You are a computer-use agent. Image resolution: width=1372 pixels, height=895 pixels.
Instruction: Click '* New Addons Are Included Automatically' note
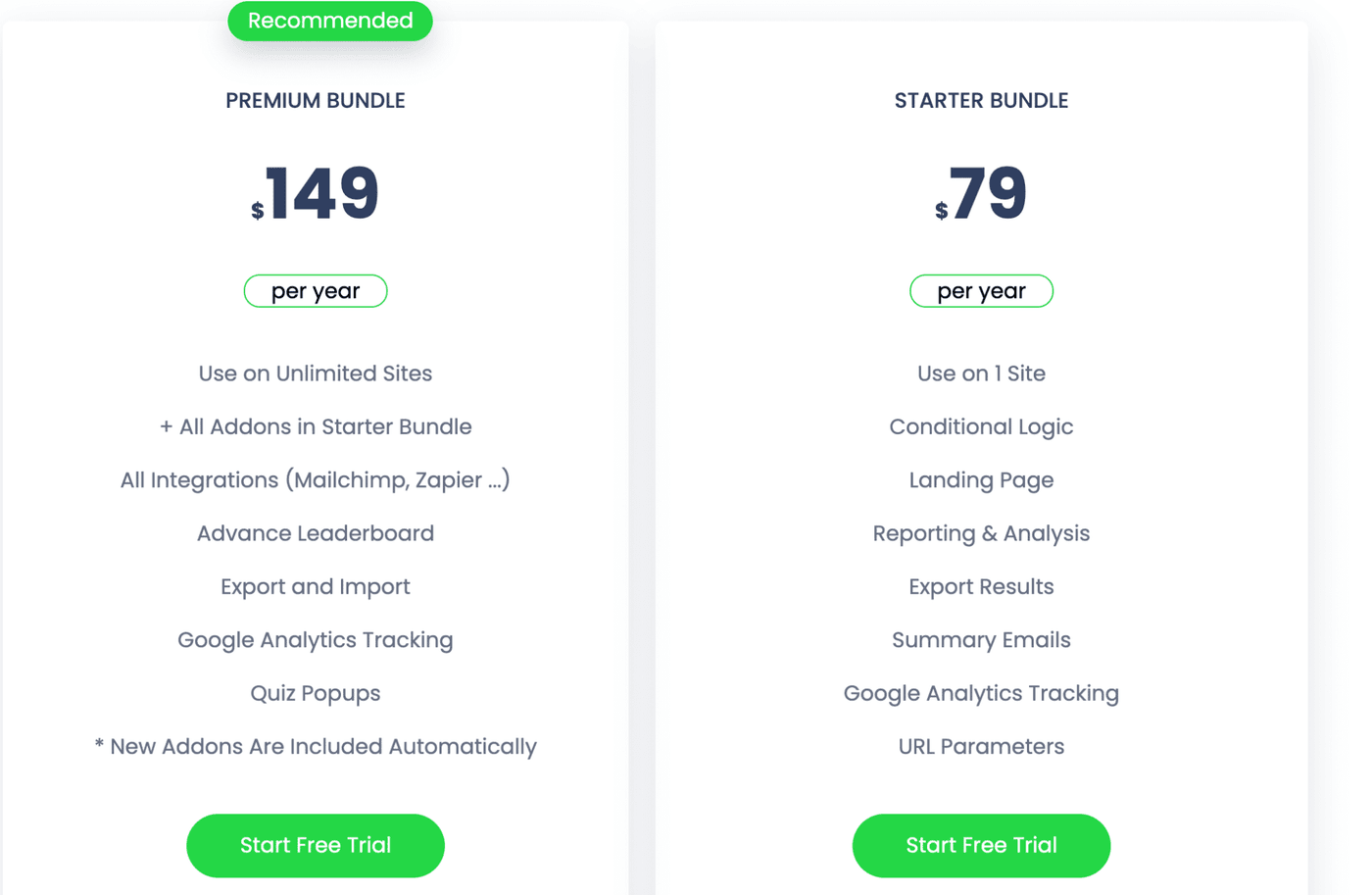coord(315,746)
